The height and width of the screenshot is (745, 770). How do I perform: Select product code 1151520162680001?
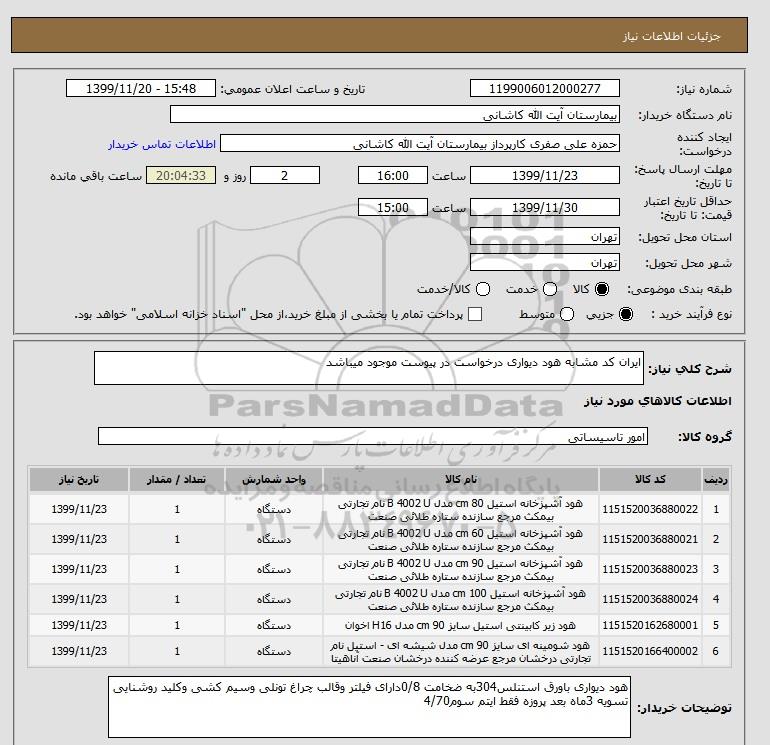(650, 625)
